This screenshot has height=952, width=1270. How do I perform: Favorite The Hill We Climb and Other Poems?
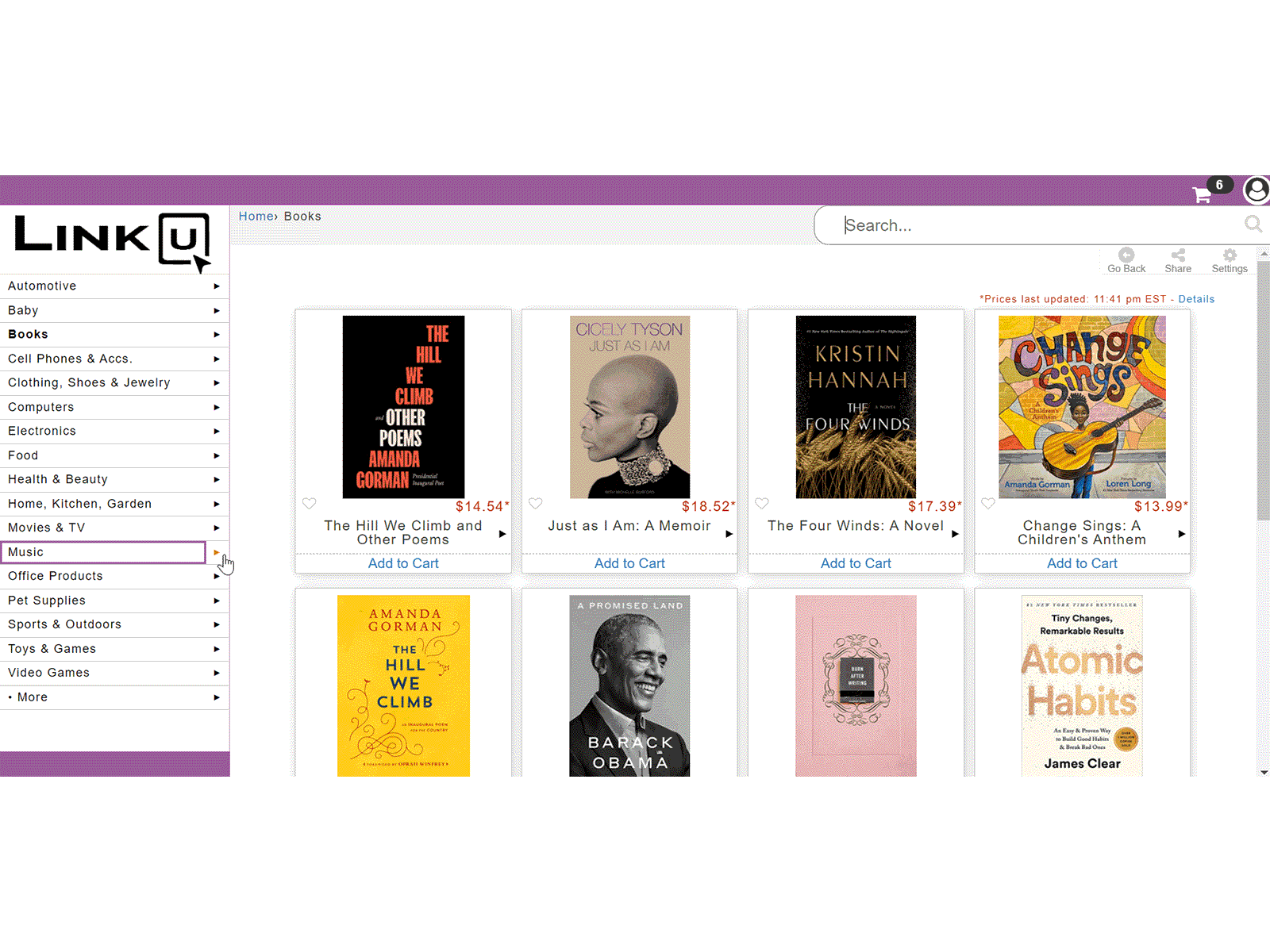(310, 503)
